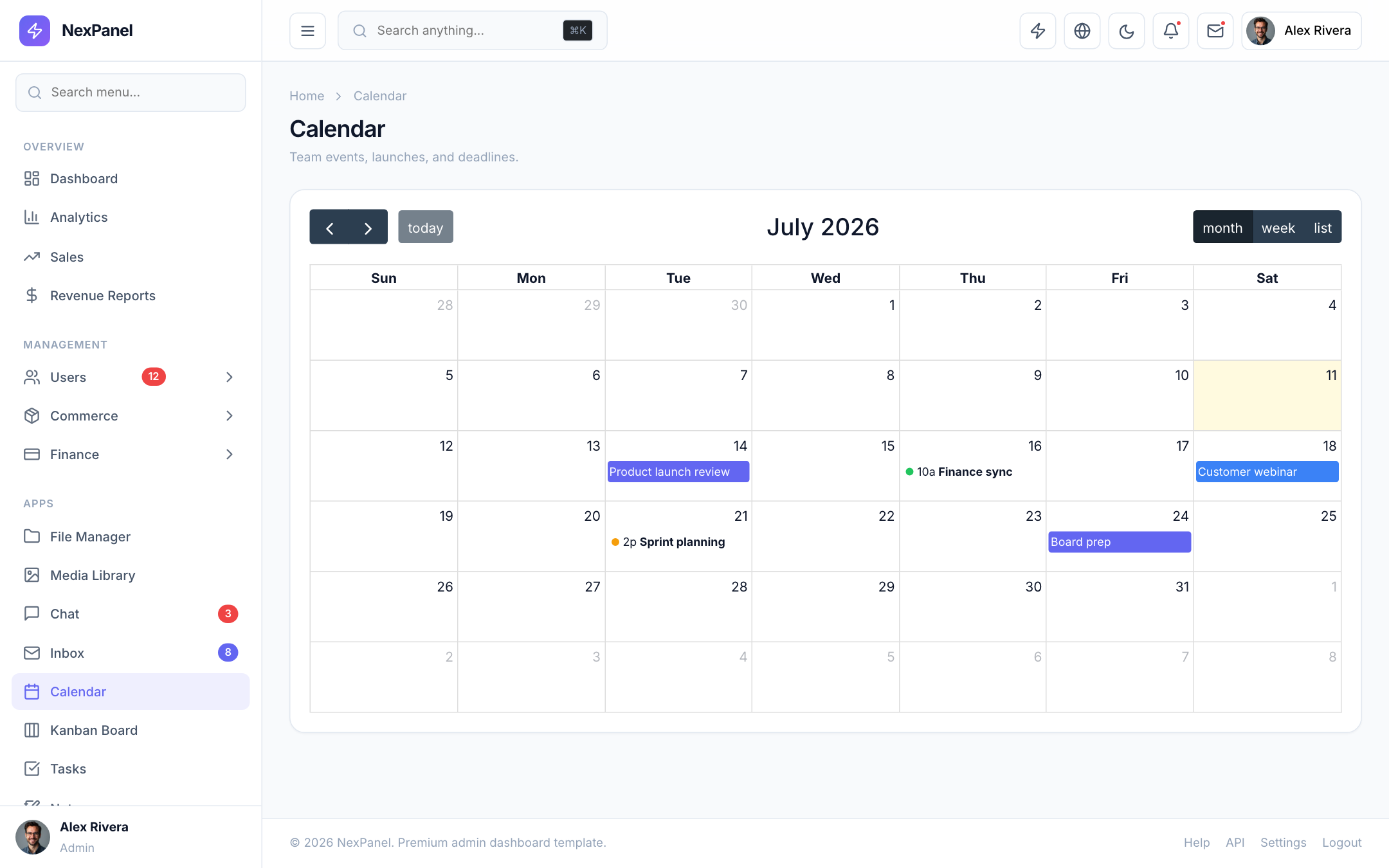This screenshot has height=868, width=1389.
Task: Open Media Library menu item
Action: click(x=131, y=575)
